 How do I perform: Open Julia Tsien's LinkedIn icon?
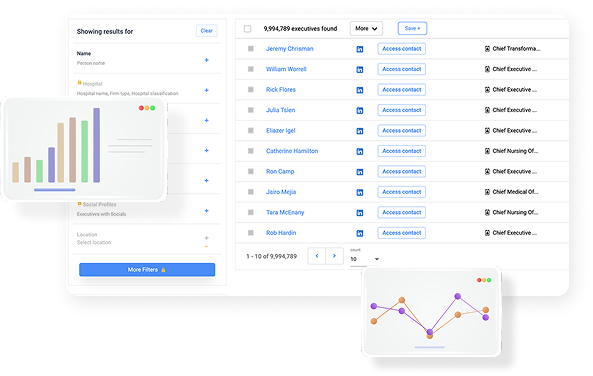tap(360, 110)
